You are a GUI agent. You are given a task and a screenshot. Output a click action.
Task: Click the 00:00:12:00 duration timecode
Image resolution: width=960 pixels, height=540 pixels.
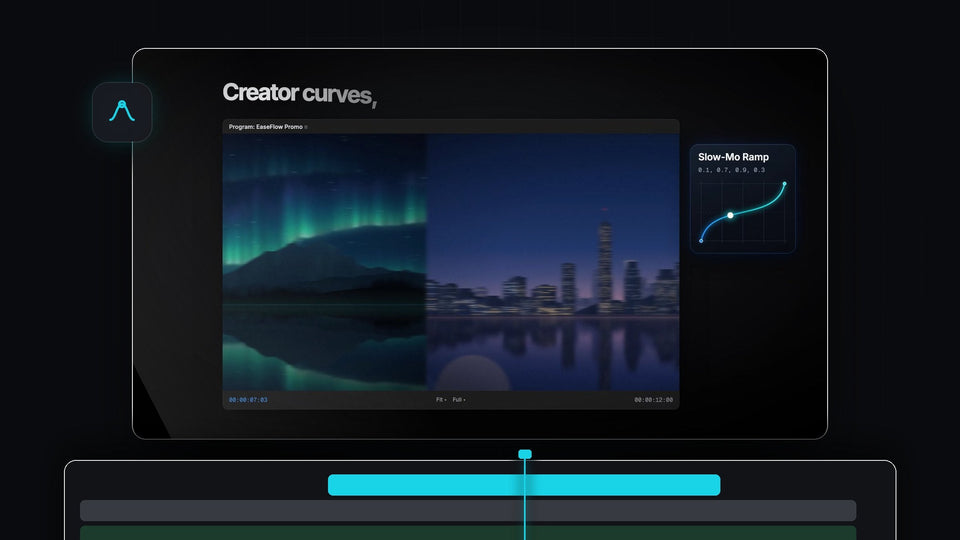[x=653, y=400]
